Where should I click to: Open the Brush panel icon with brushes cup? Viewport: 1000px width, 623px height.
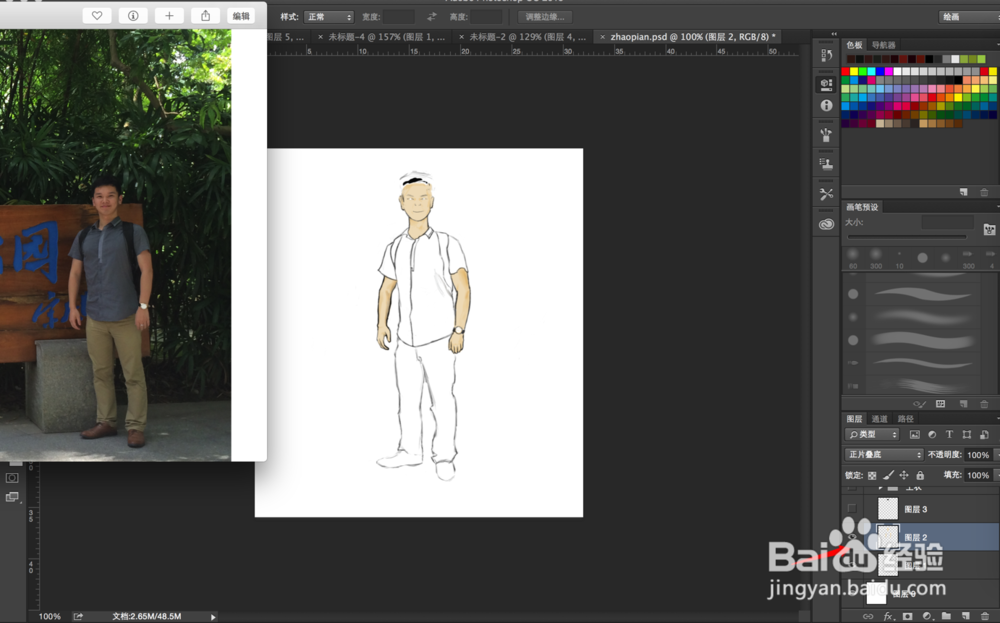(x=827, y=135)
